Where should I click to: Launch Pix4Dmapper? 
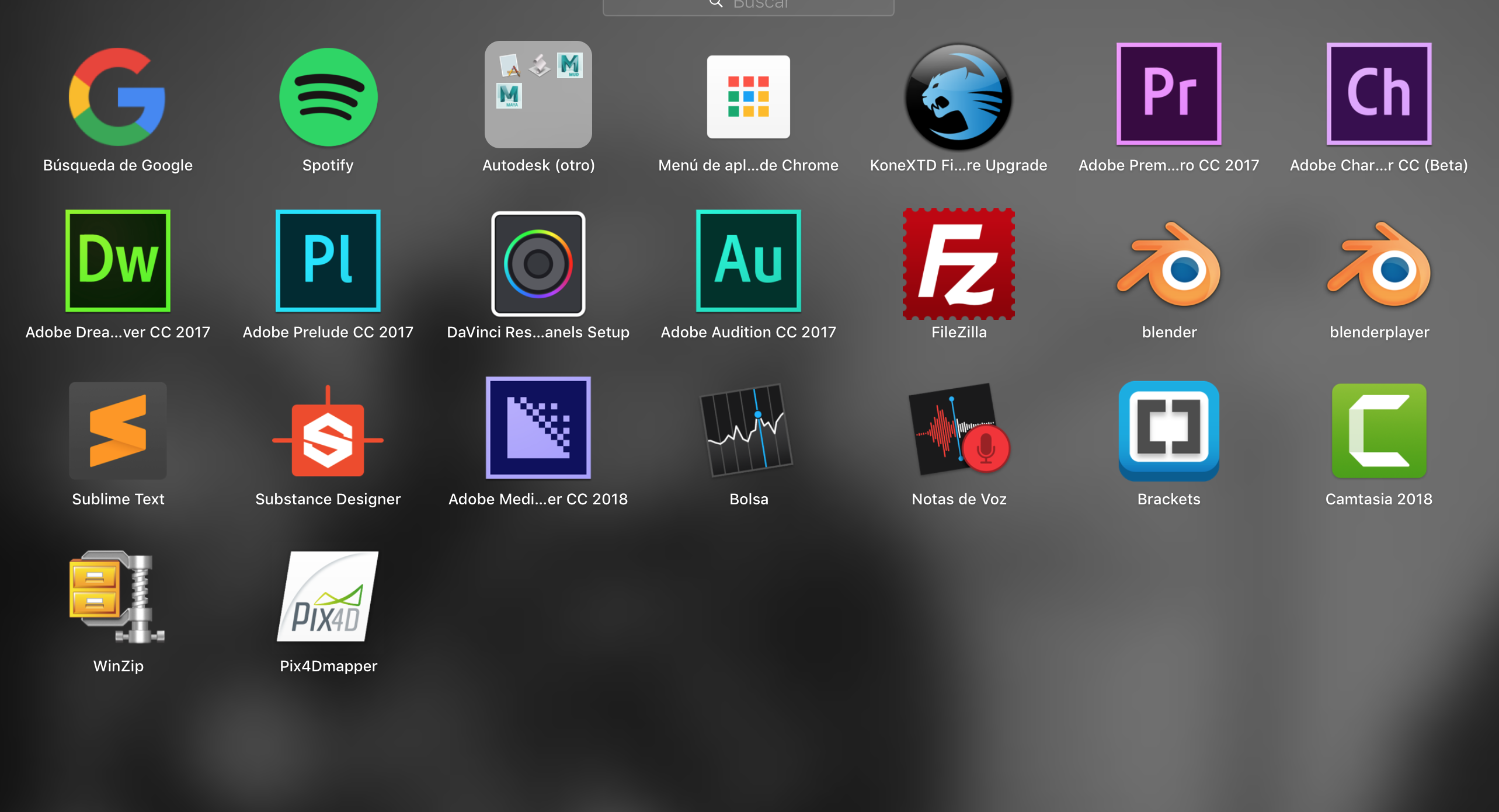[328, 597]
